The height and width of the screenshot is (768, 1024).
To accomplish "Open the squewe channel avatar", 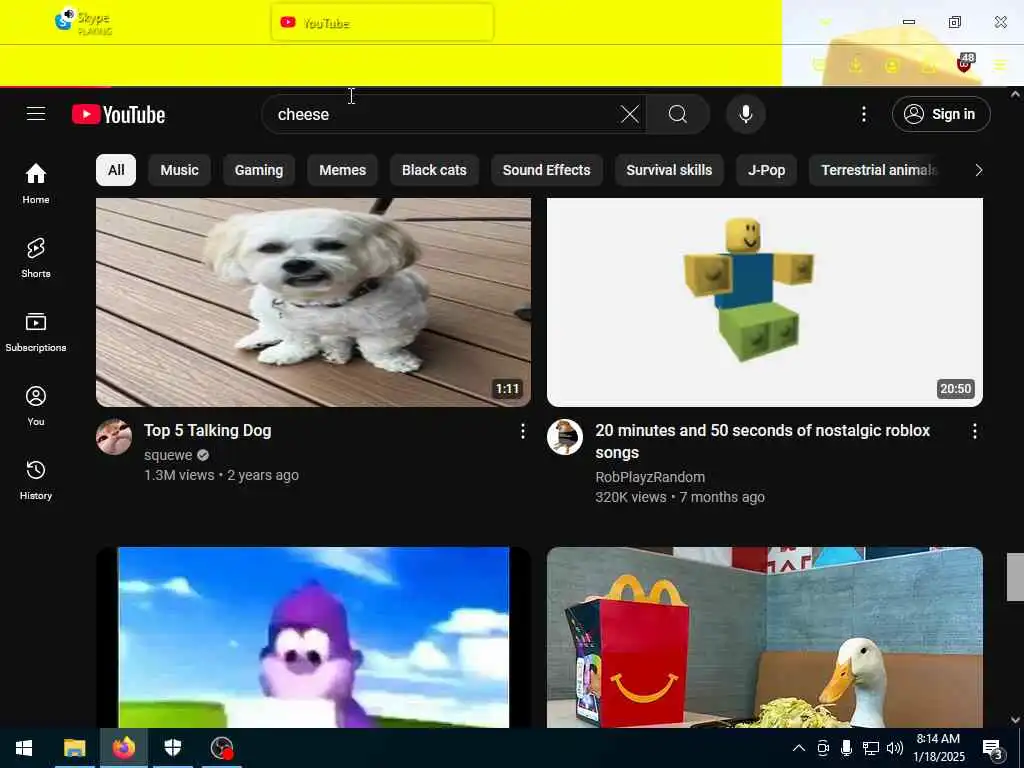I will [x=114, y=437].
